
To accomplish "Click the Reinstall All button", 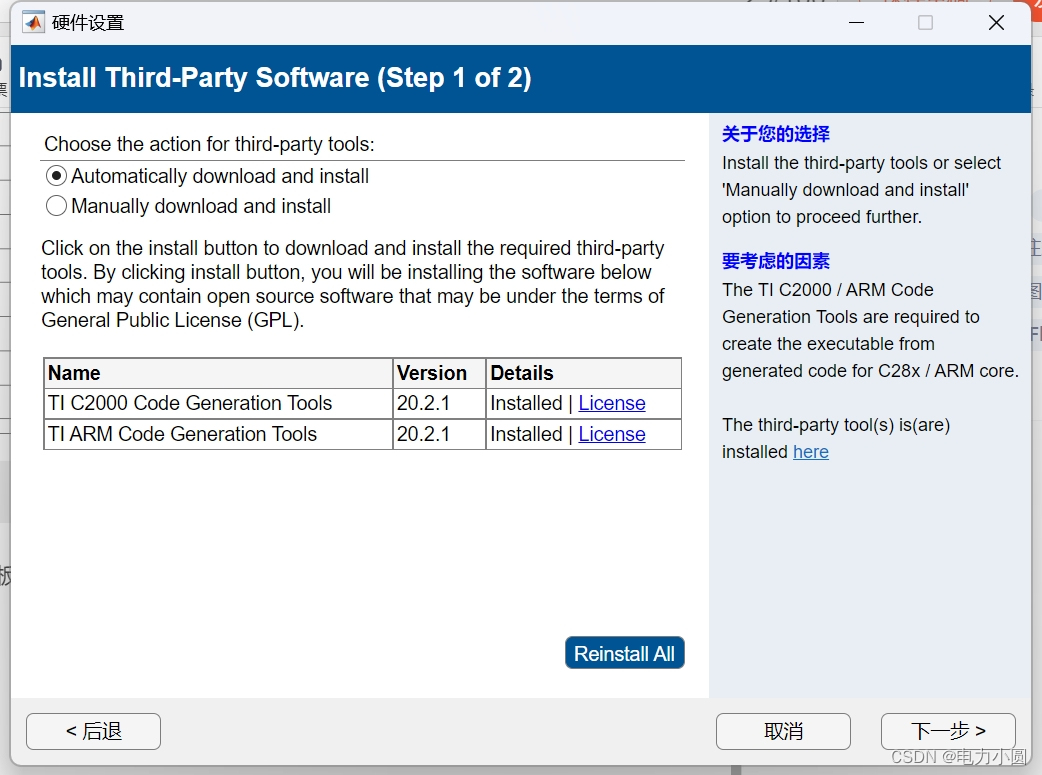I will [625, 653].
